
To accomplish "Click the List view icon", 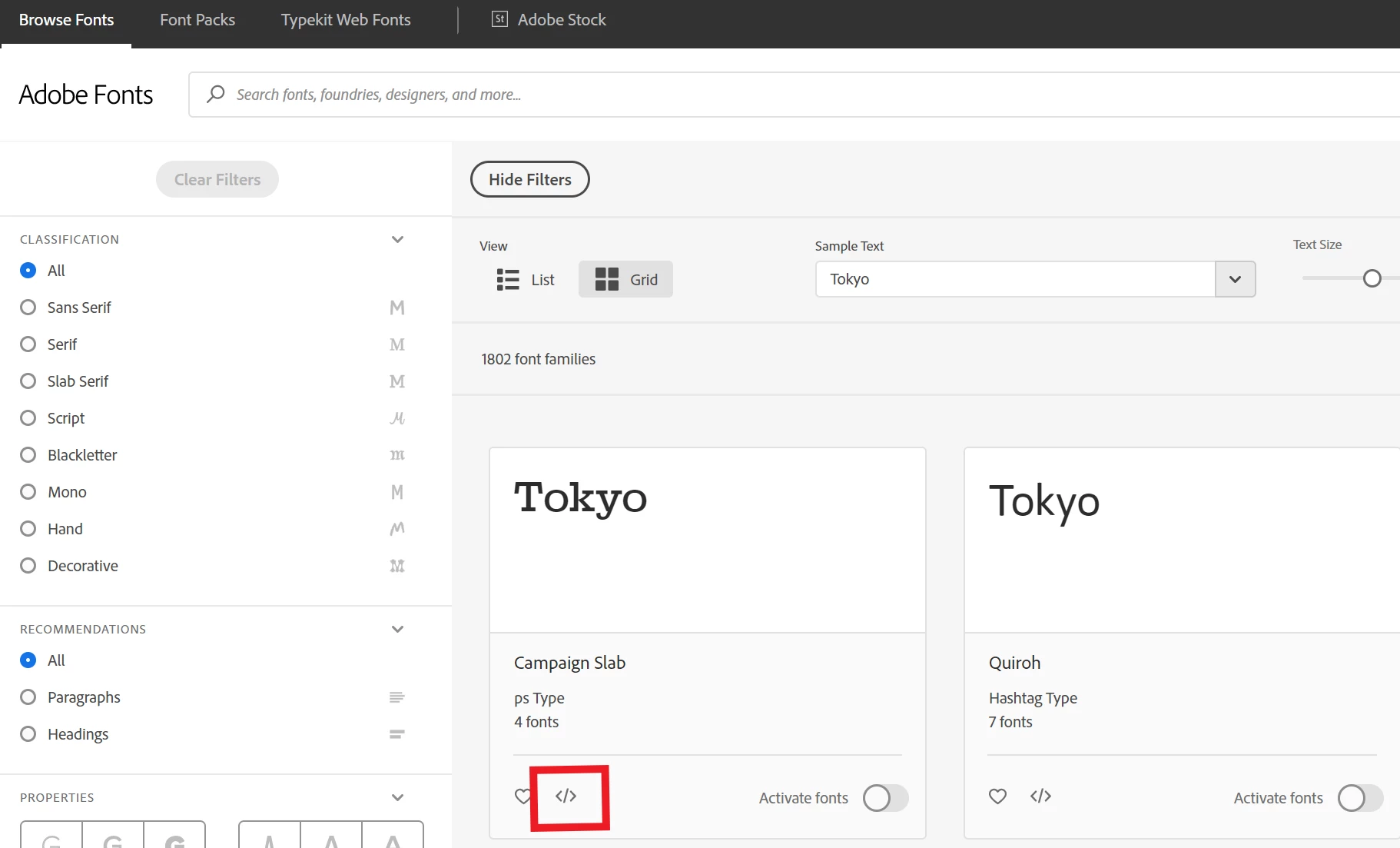I will [508, 279].
